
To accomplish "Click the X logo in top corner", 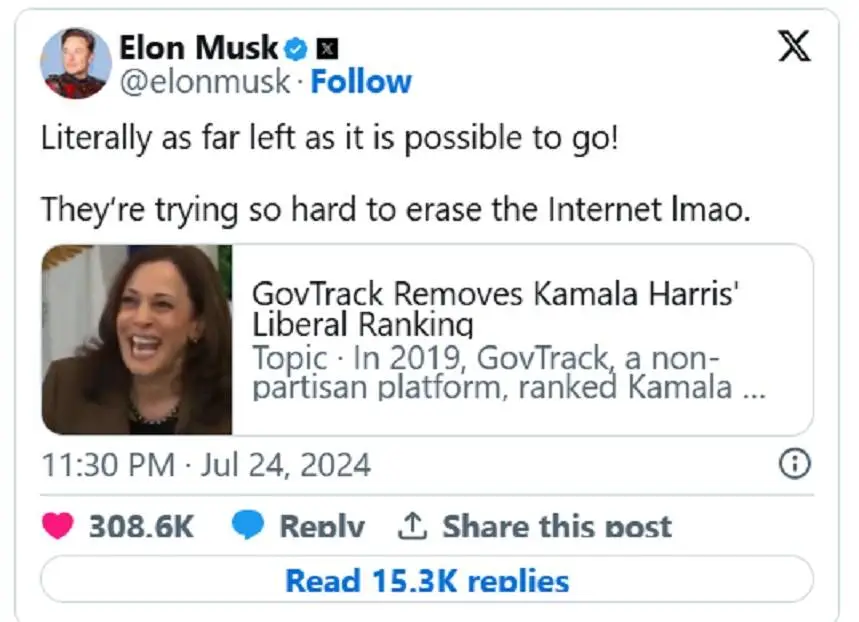I will click(x=795, y=45).
